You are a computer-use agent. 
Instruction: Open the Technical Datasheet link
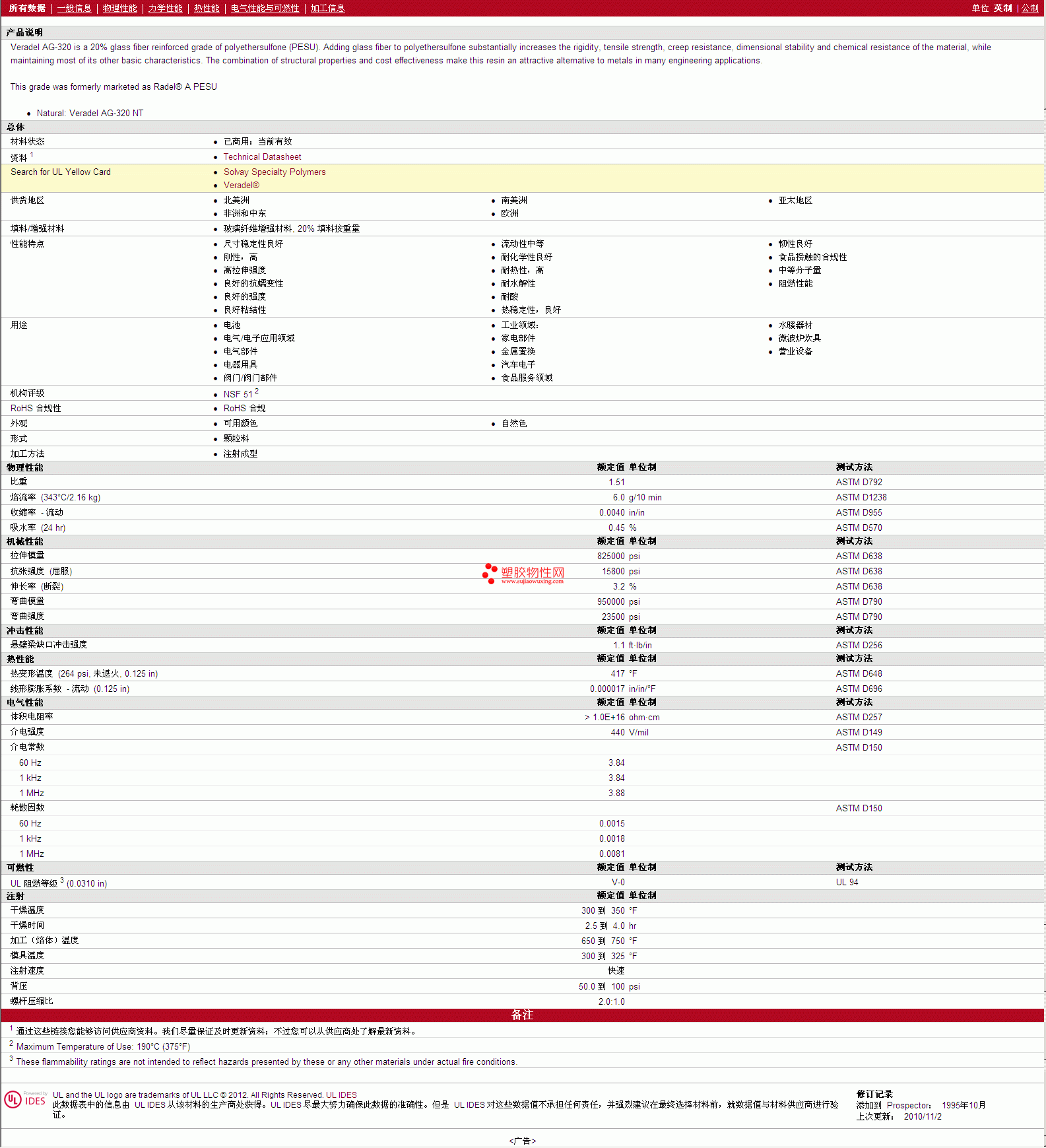262,156
